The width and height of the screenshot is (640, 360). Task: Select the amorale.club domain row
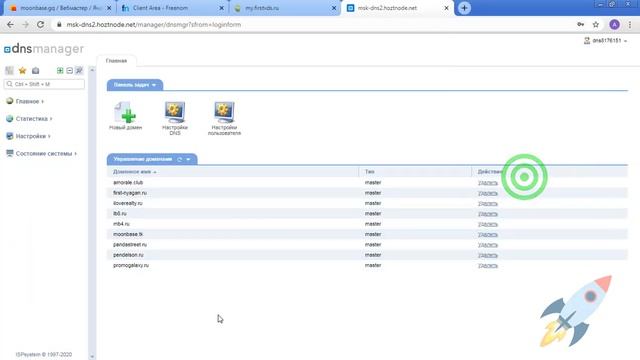click(367, 182)
